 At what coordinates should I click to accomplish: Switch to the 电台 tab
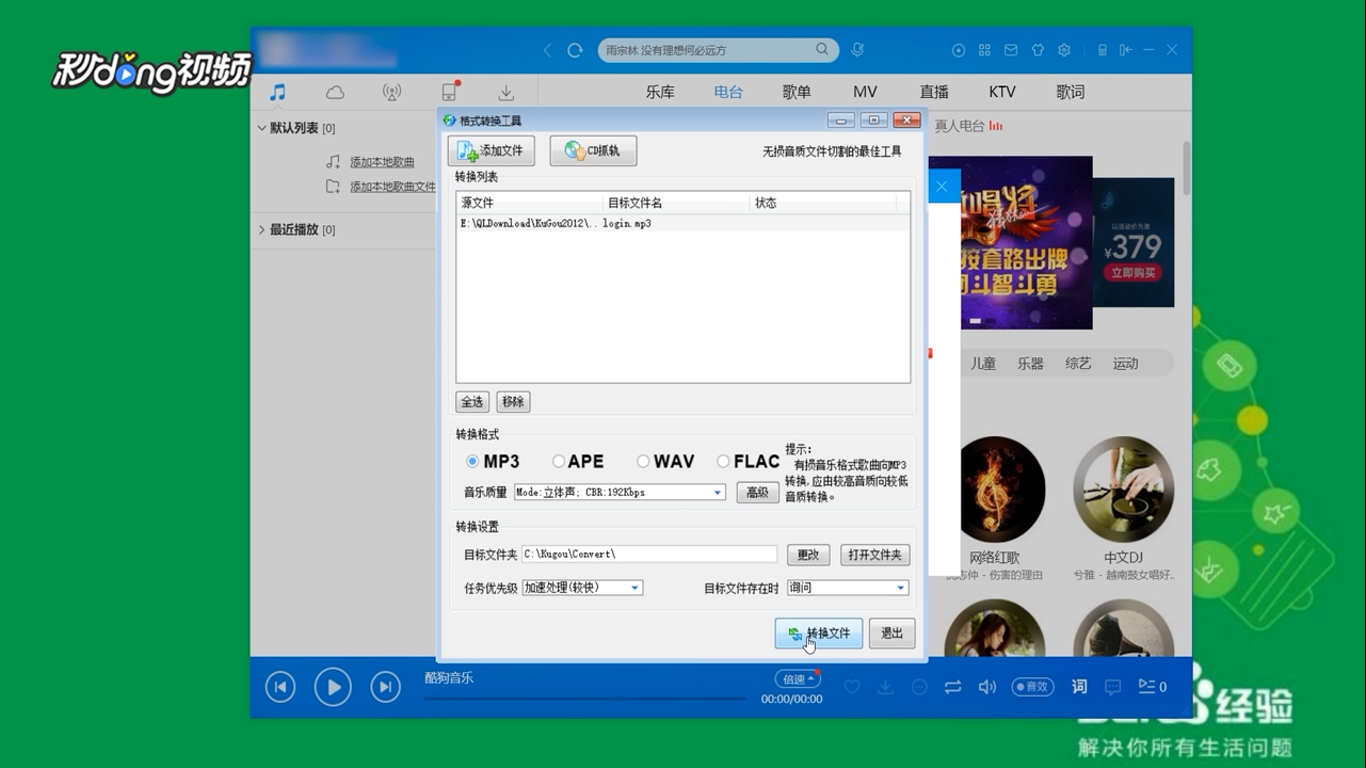click(x=728, y=92)
